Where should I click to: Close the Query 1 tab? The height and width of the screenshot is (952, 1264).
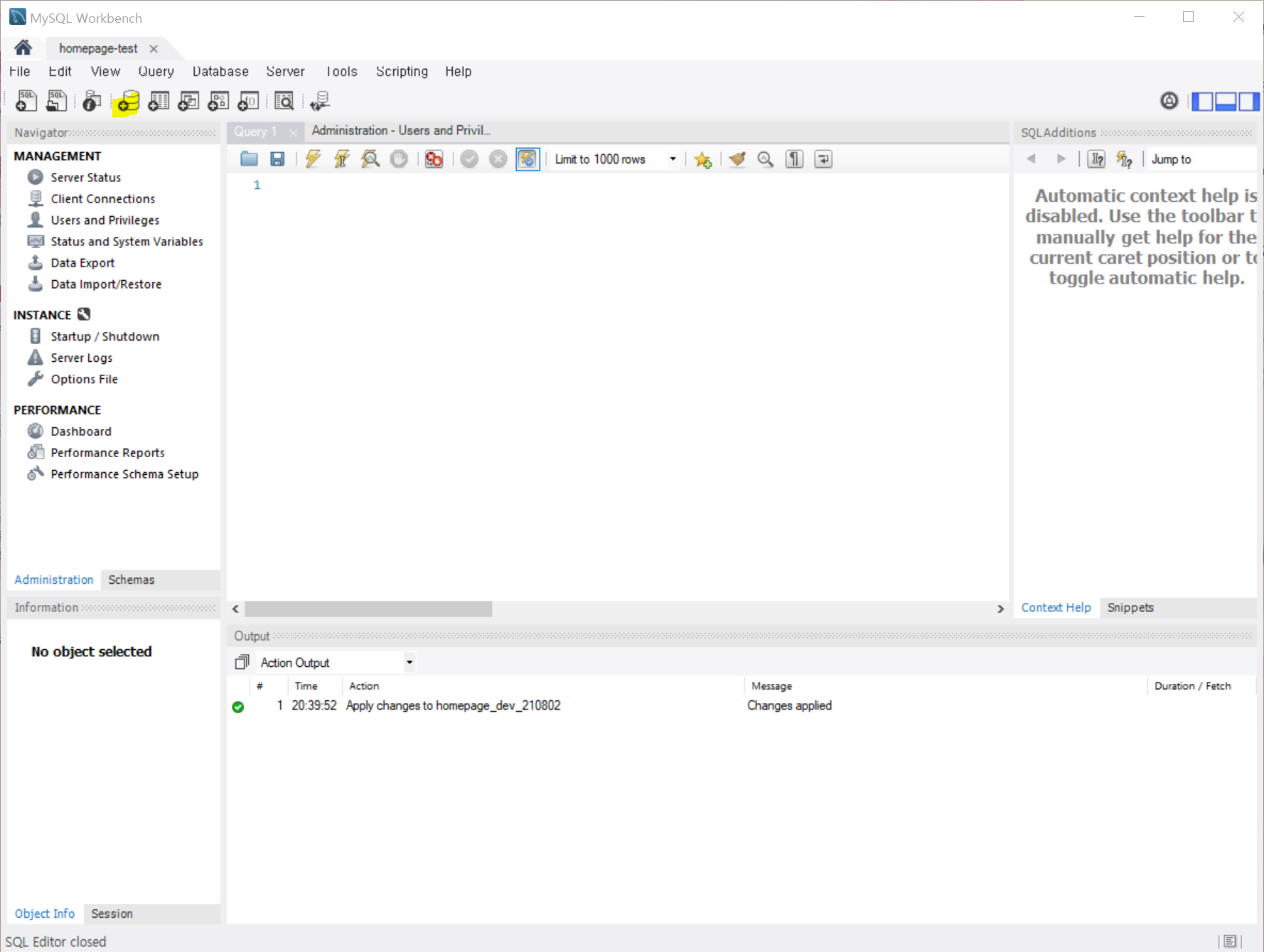point(293,132)
